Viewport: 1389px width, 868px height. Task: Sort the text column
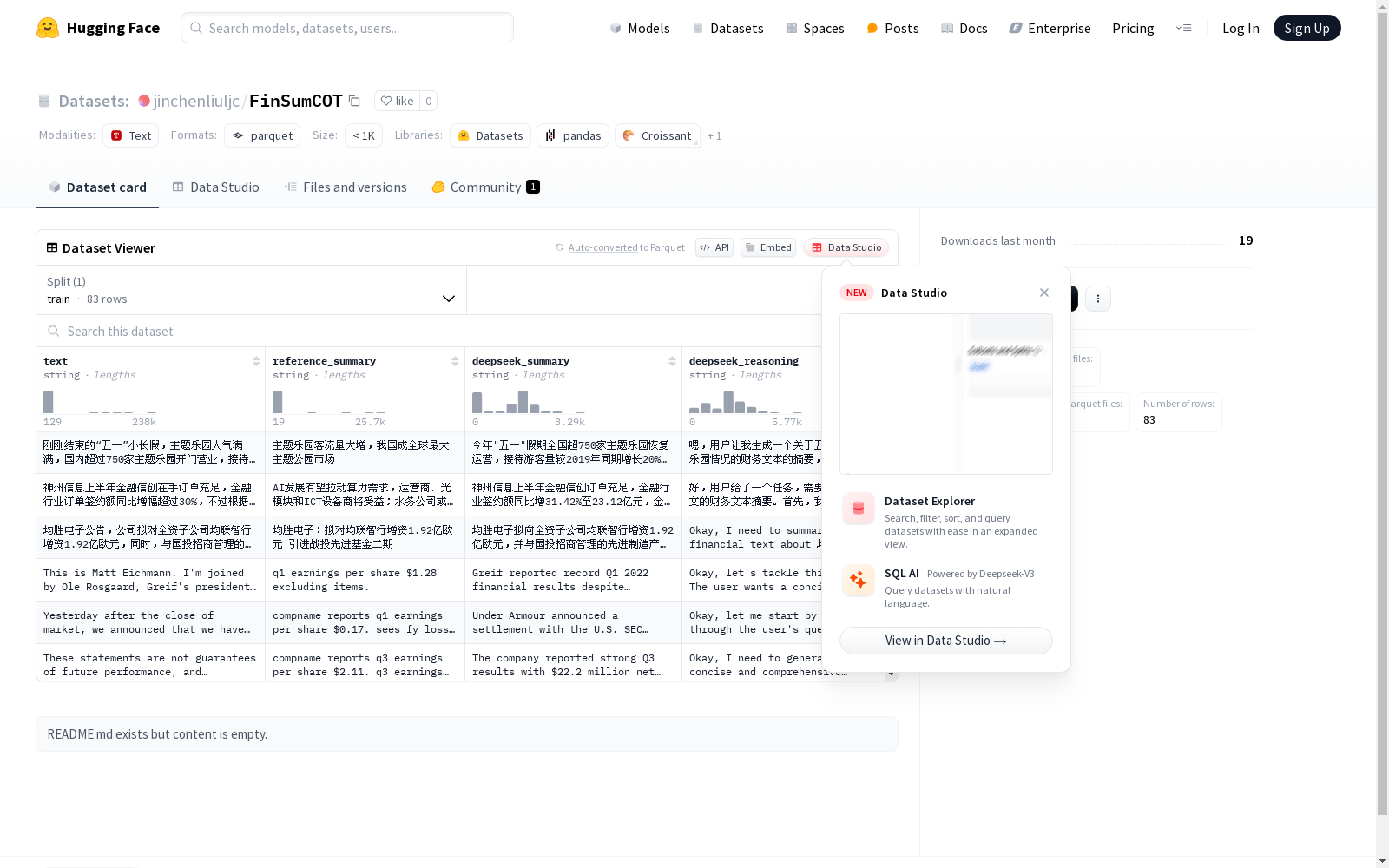point(256,361)
